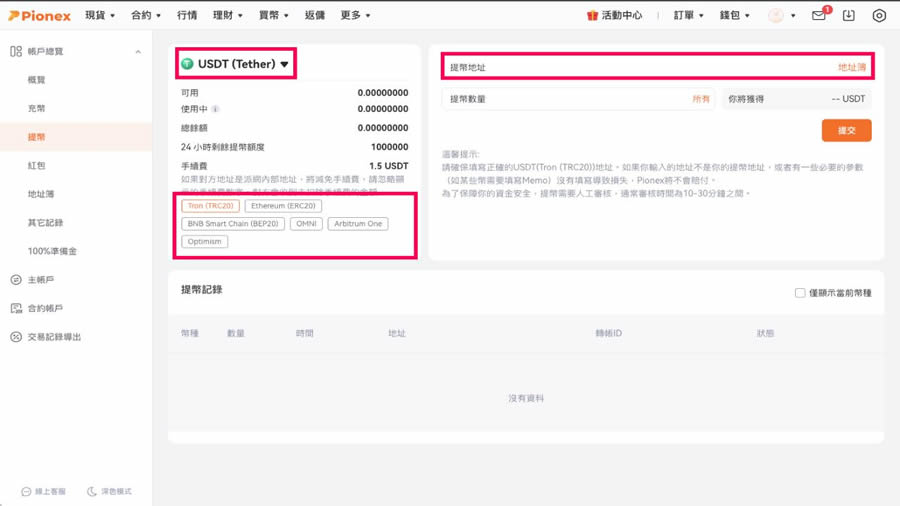This screenshot has width=900, height=506.
Task: Open 線上客服 support chat
Action: pyautogui.click(x=44, y=491)
